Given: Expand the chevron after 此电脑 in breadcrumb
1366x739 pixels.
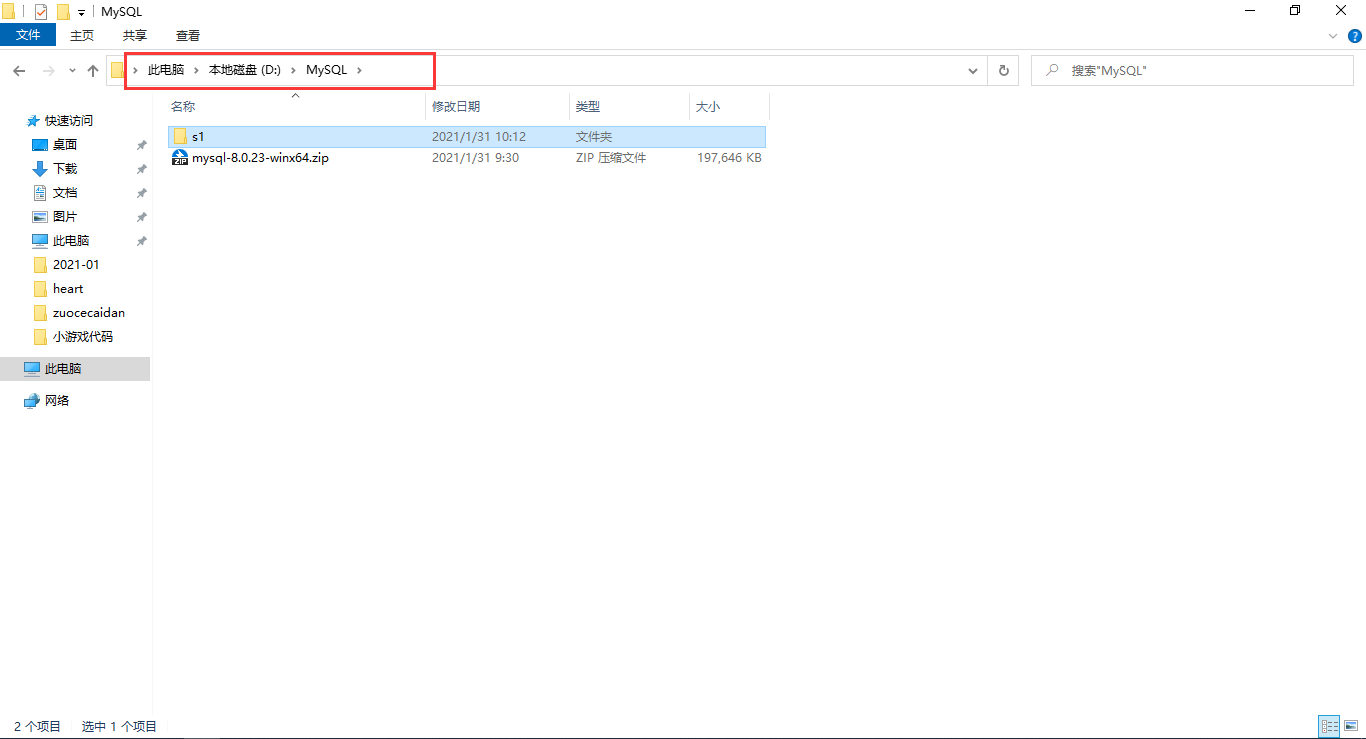Looking at the screenshot, I should tap(197, 70).
